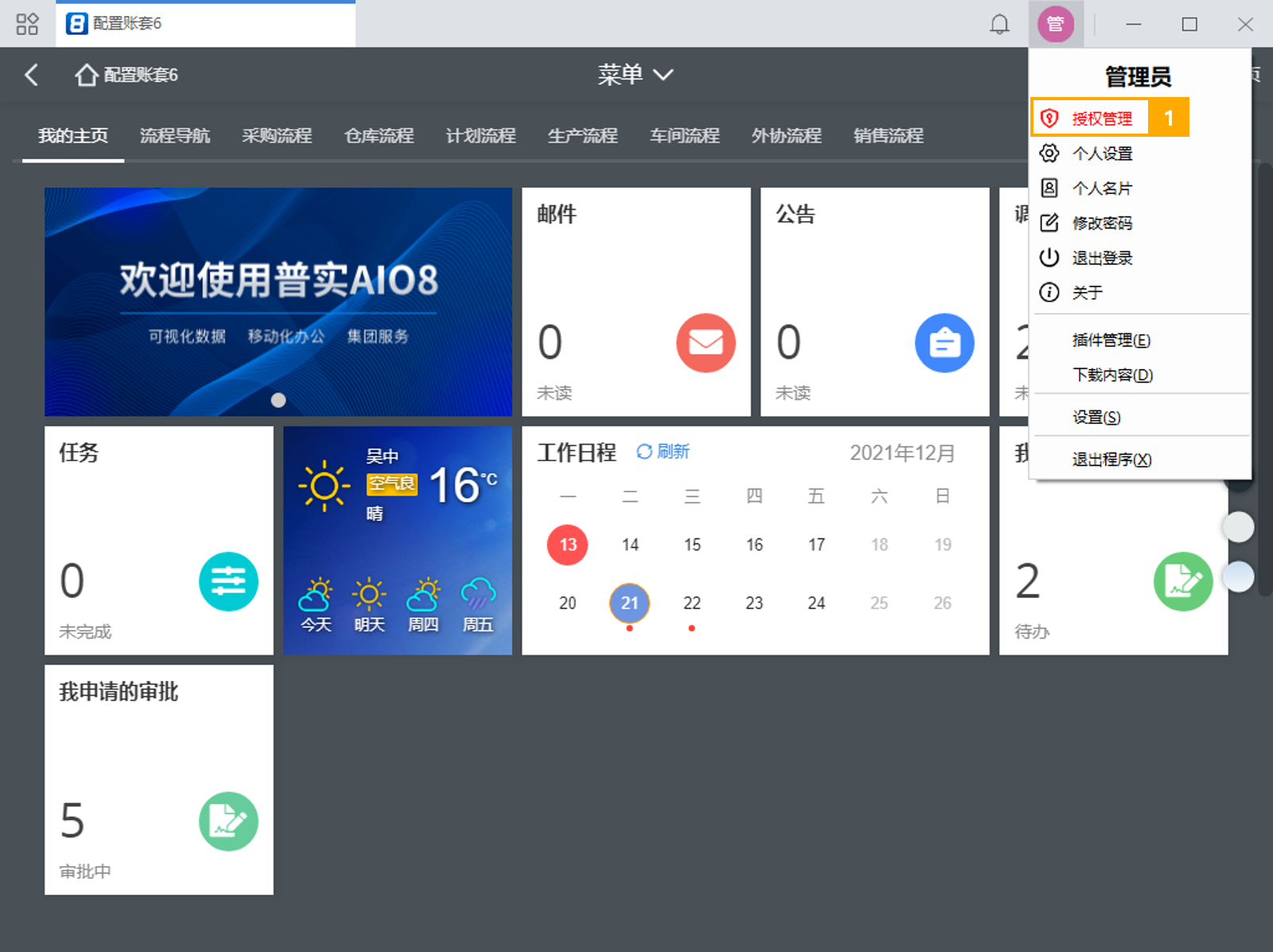Click the 授权管理 shield icon
This screenshot has width=1273, height=952.
(1049, 119)
